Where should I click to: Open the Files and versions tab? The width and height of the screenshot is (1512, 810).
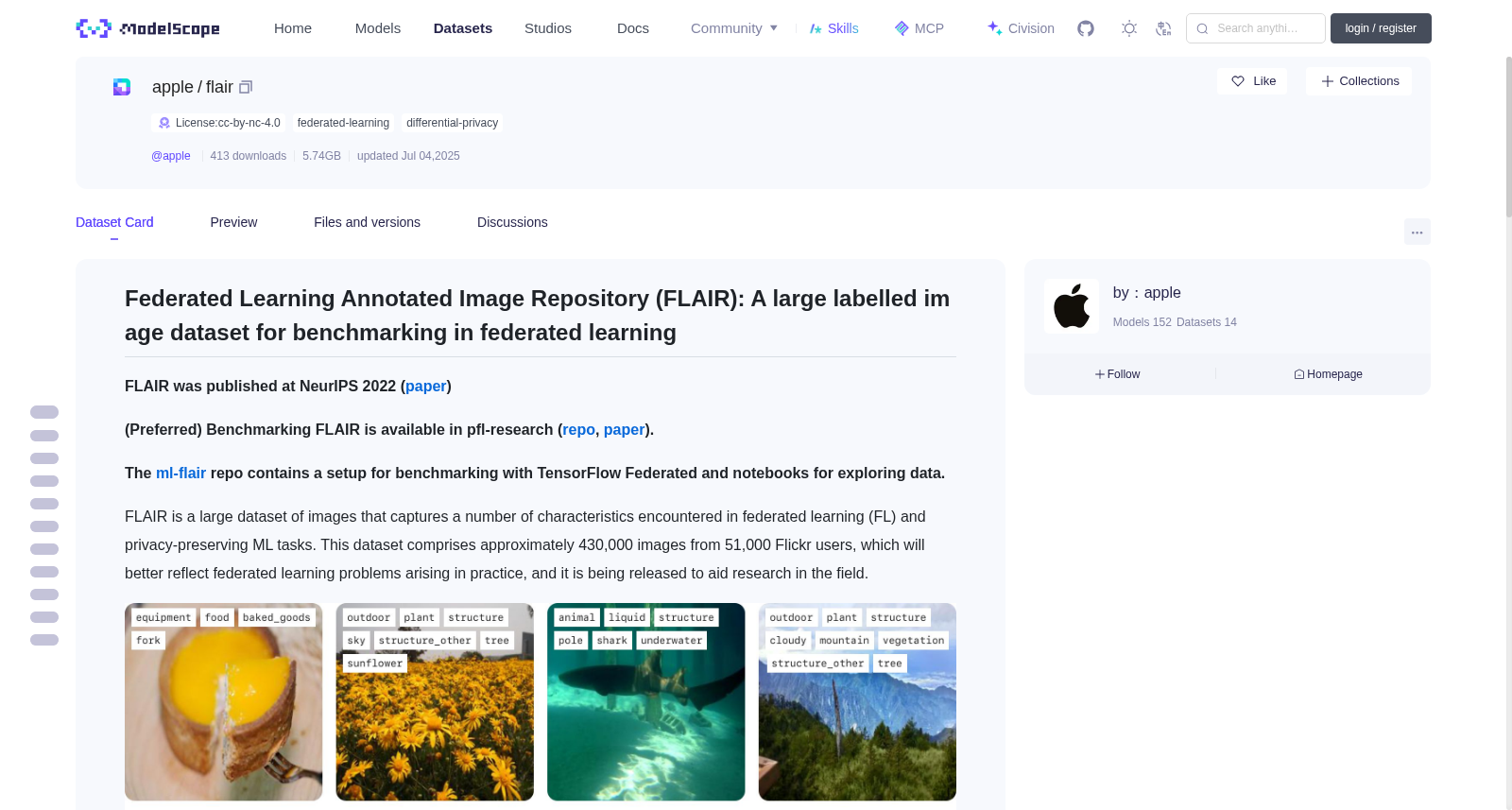(367, 222)
